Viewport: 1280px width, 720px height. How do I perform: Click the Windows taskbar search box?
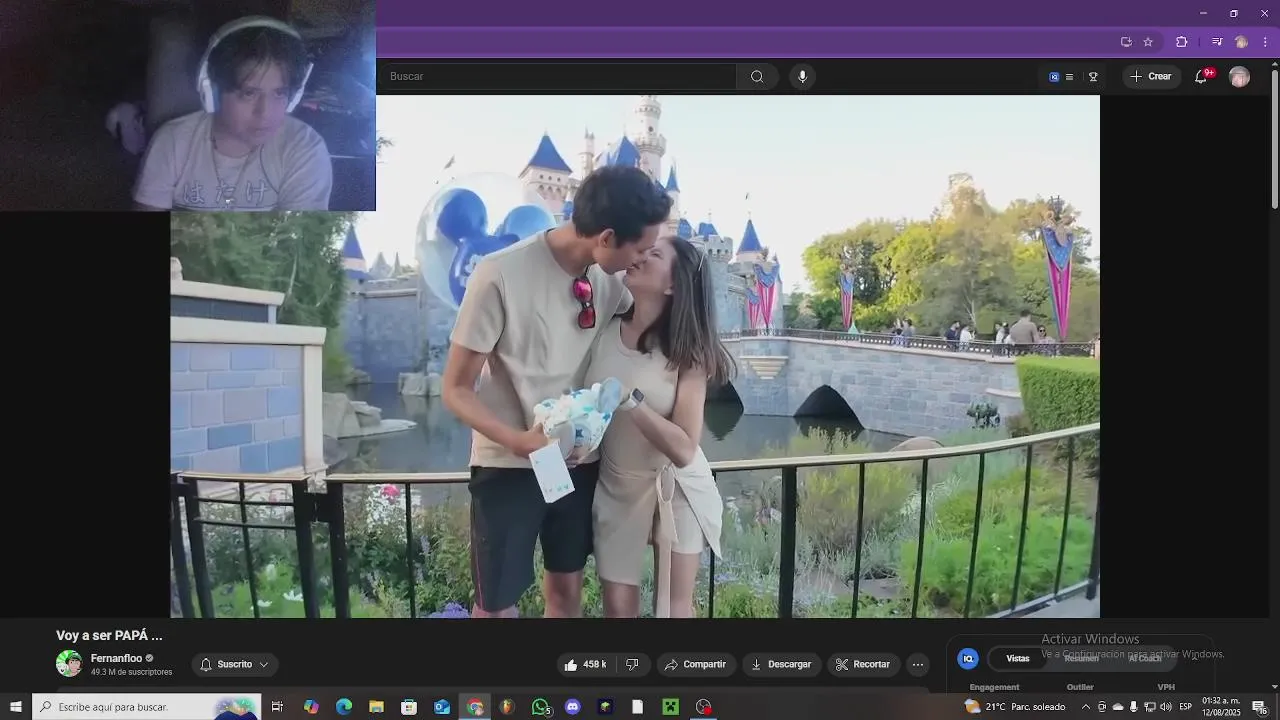tap(147, 707)
